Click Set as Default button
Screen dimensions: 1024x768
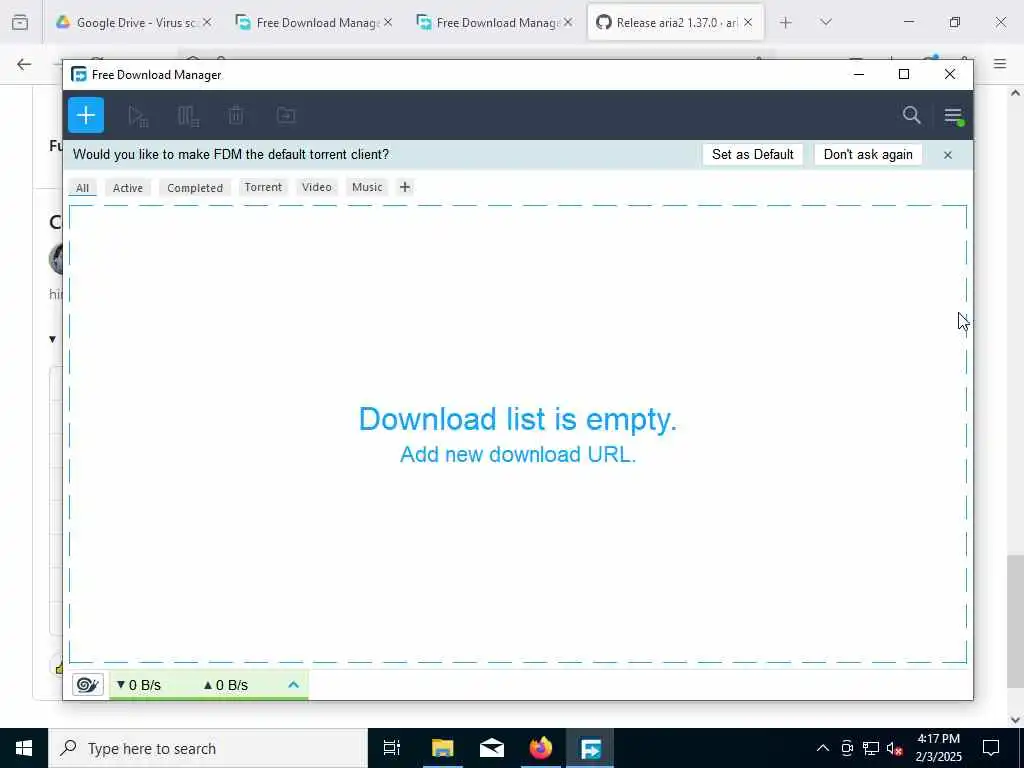click(x=752, y=155)
